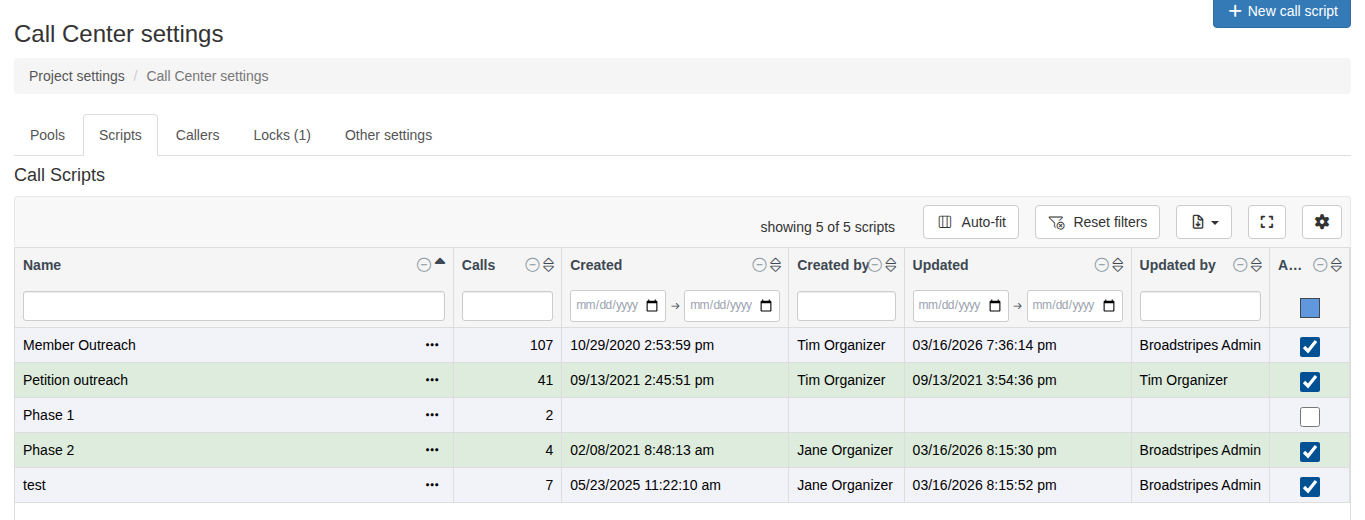Image resolution: width=1365 pixels, height=520 pixels.
Task: Open table settings gear icon
Action: (x=1322, y=222)
